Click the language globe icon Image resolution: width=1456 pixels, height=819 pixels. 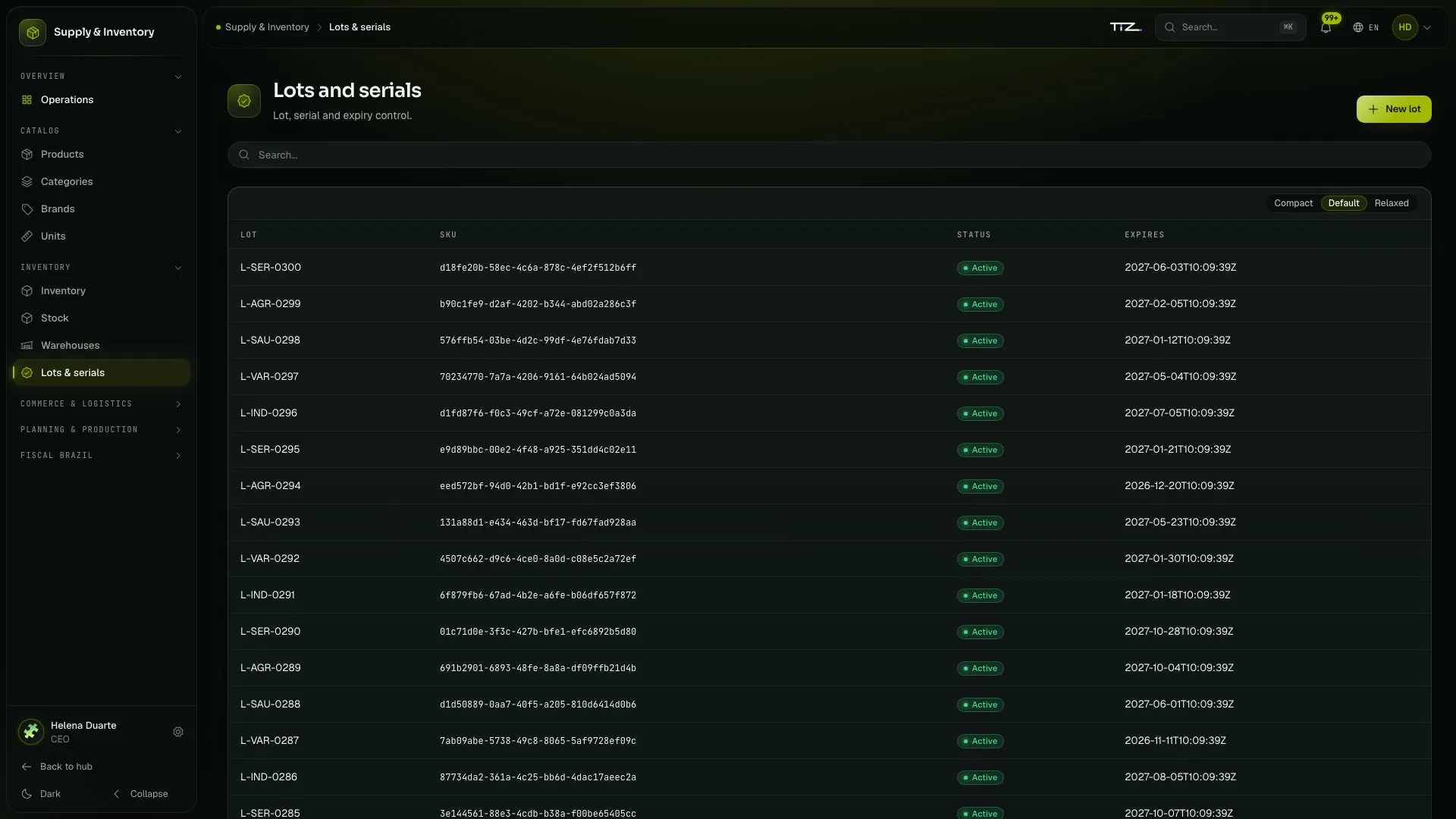[1358, 27]
